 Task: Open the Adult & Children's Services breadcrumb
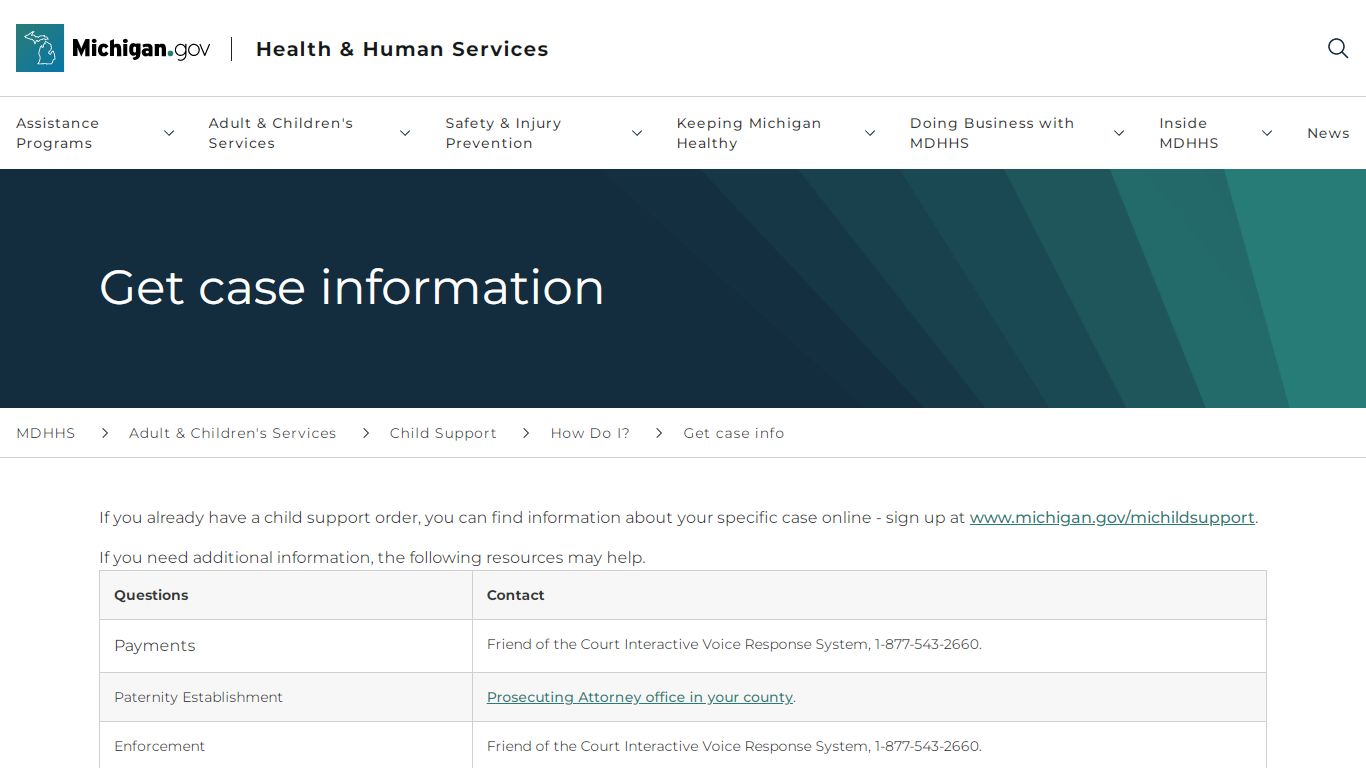coord(232,433)
